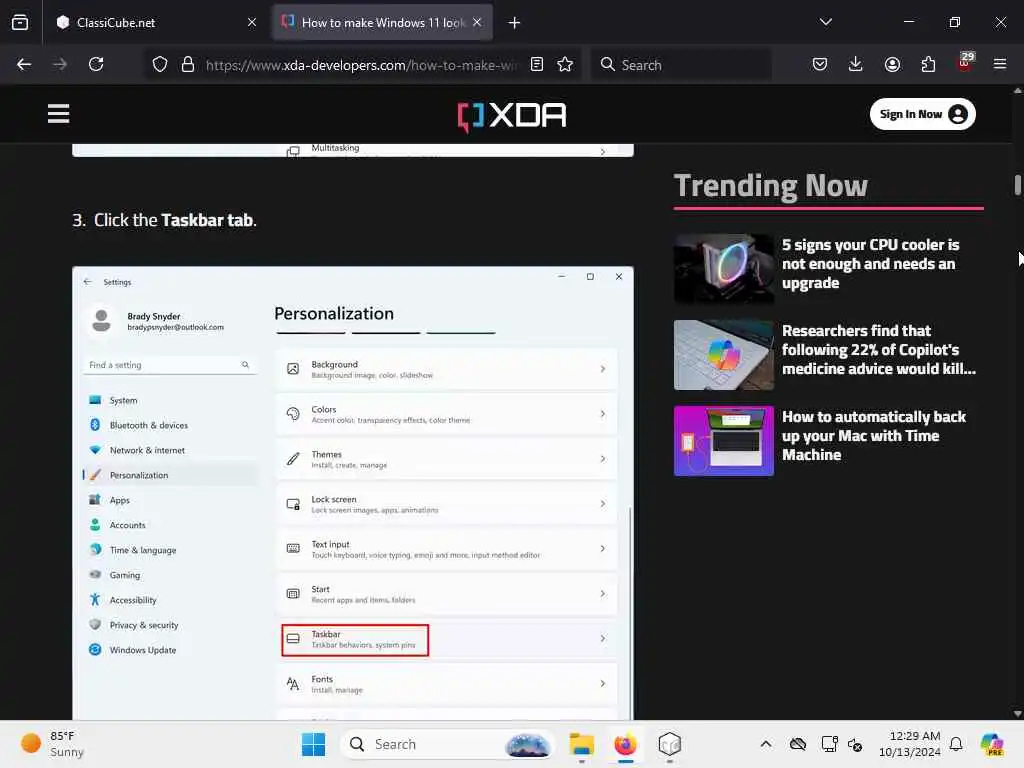Viewport: 1024px width, 768px height.
Task: Open a new browser tab
Action: tap(515, 23)
